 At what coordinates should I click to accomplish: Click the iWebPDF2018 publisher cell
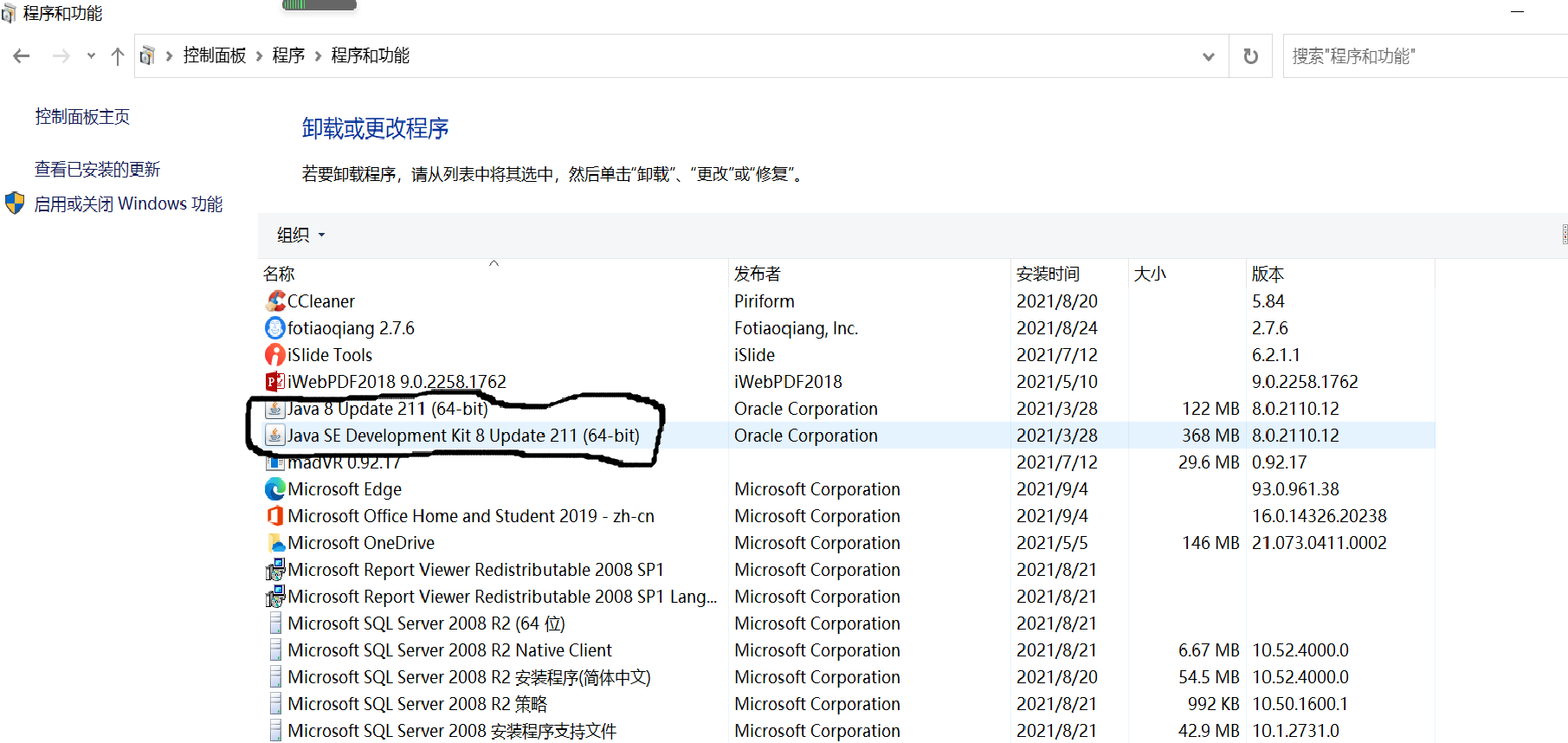[x=788, y=382]
